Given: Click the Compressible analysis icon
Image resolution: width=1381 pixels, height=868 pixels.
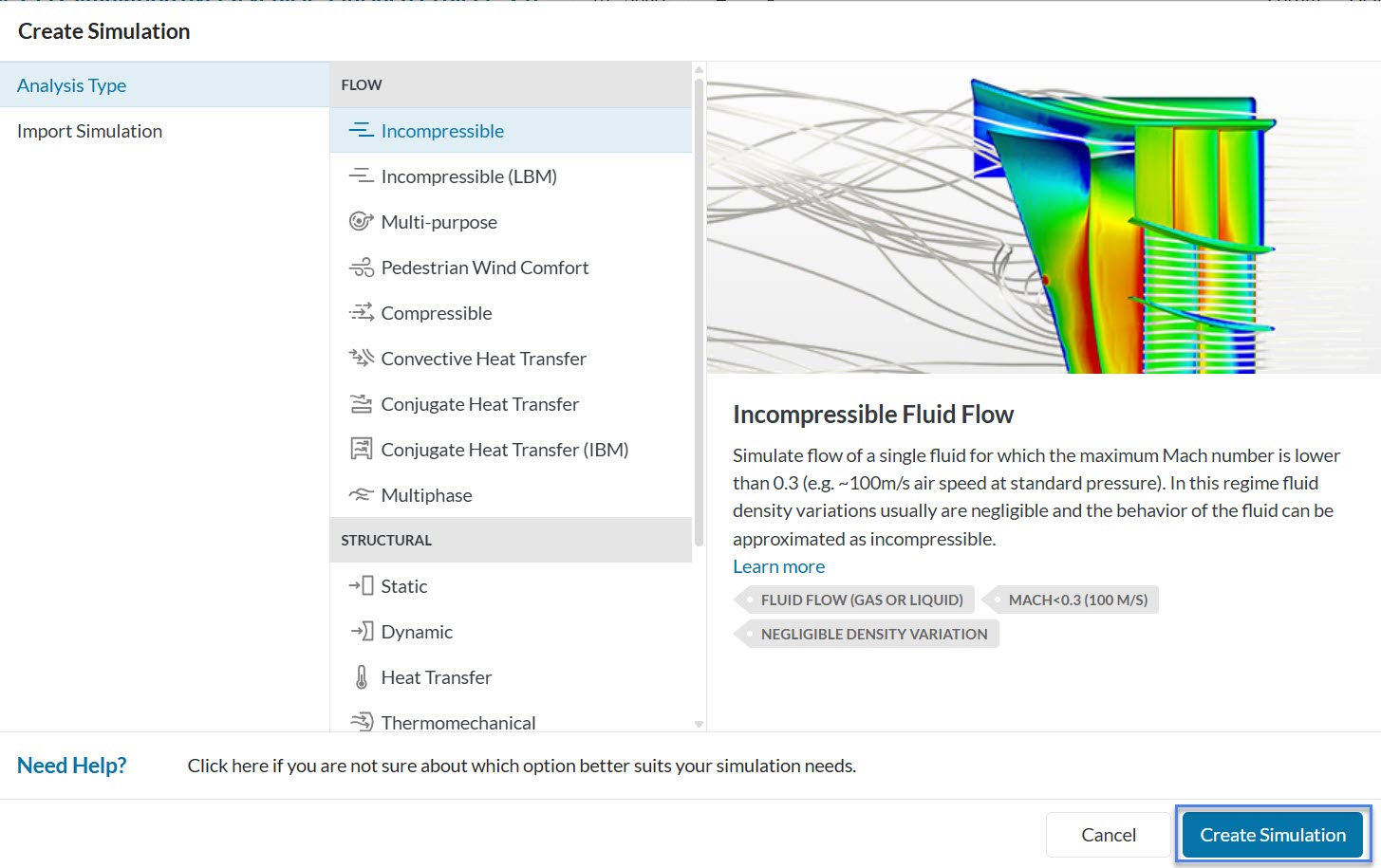Looking at the screenshot, I should pos(361,313).
